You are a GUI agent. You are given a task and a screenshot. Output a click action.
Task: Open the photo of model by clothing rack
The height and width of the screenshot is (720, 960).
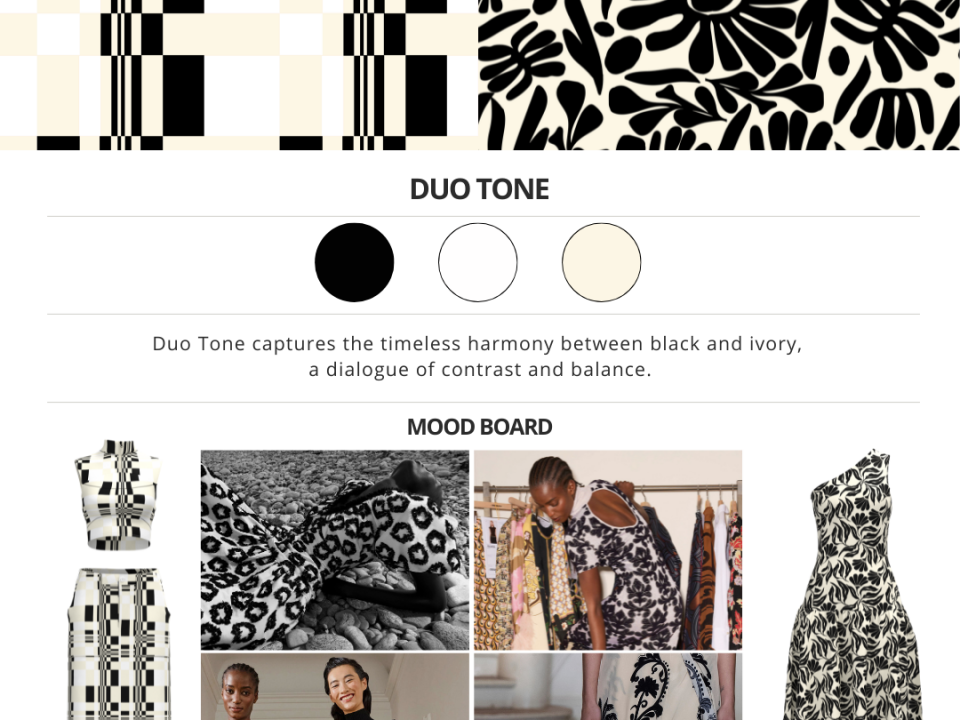click(x=608, y=550)
